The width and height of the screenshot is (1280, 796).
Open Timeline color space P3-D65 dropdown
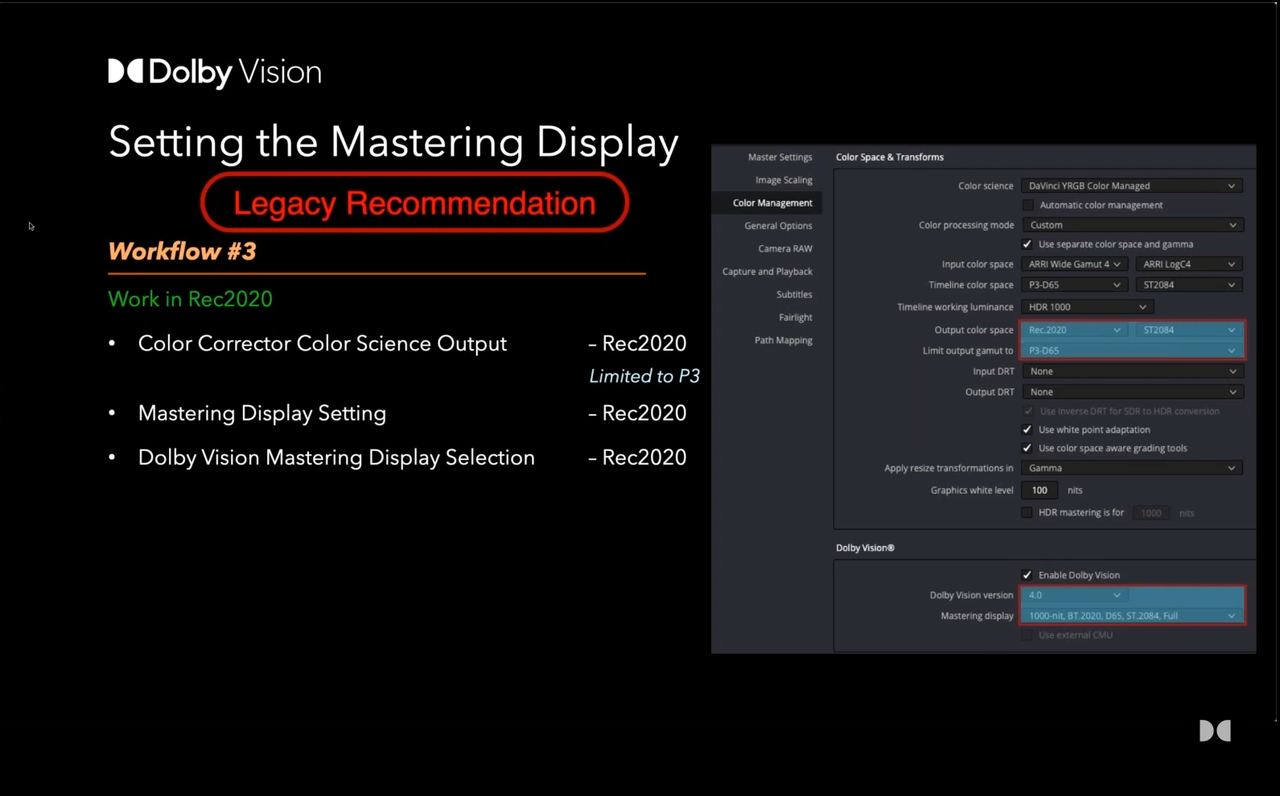pos(1075,285)
